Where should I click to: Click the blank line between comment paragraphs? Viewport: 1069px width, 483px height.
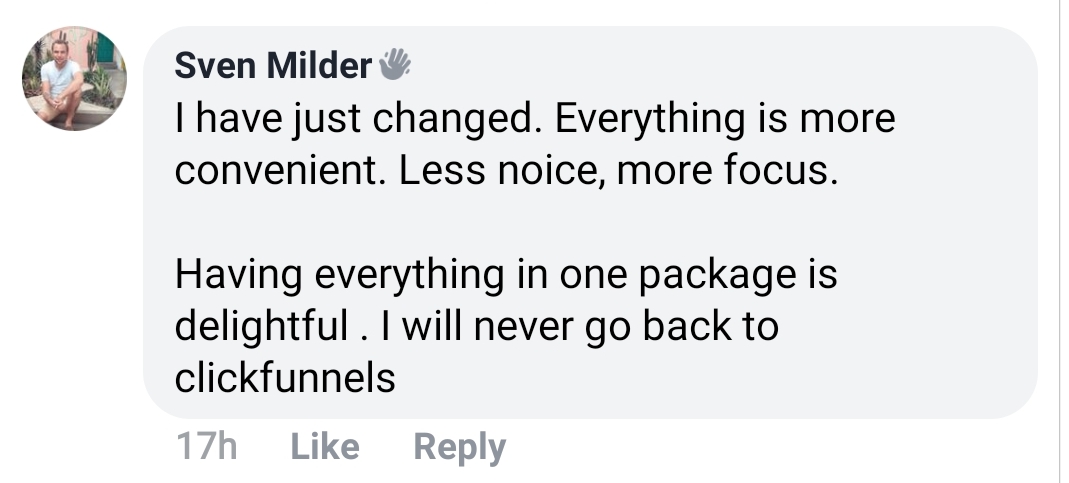[500, 224]
